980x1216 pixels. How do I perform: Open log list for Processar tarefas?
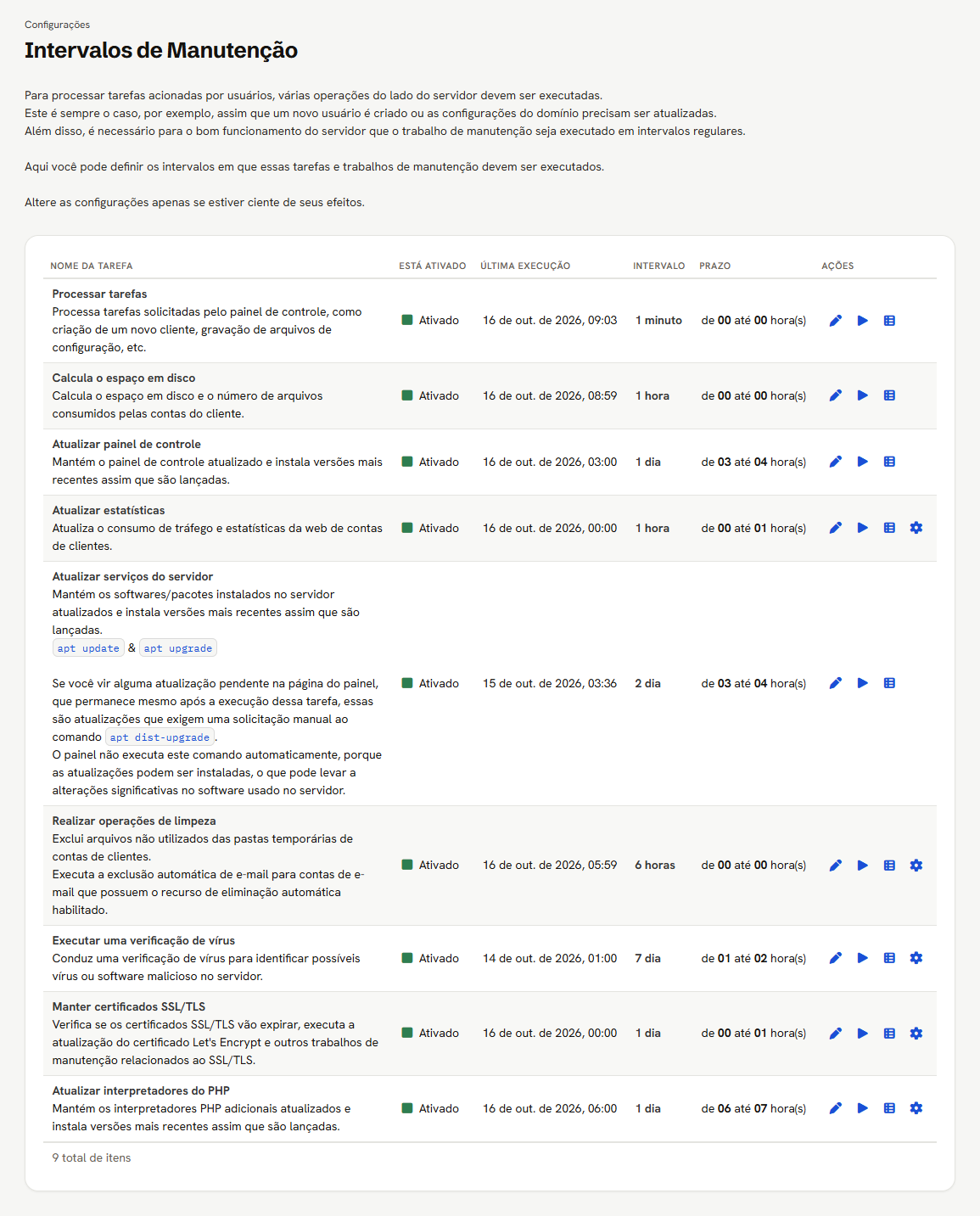[889, 321]
